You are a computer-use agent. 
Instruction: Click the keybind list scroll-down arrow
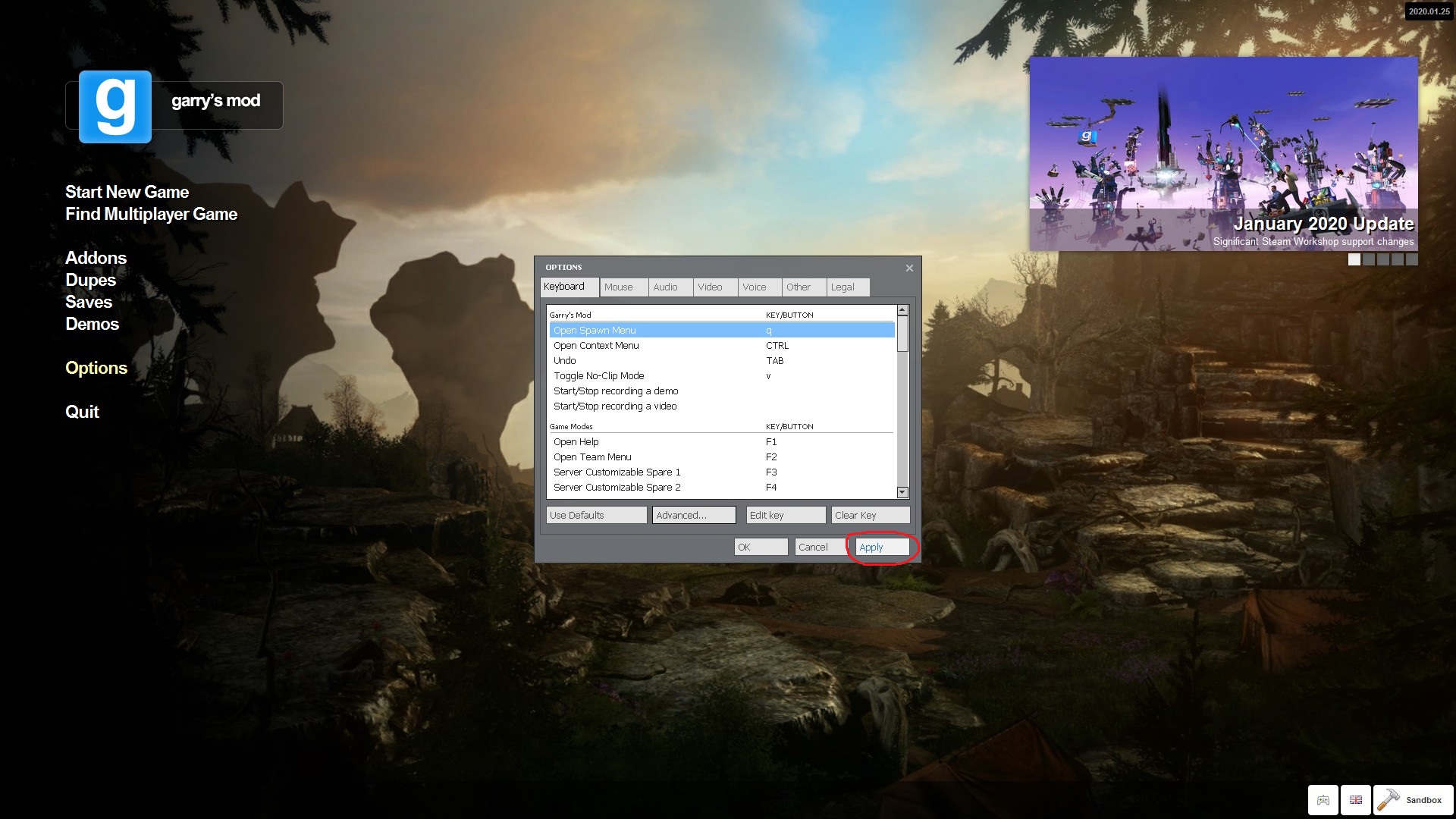(902, 492)
